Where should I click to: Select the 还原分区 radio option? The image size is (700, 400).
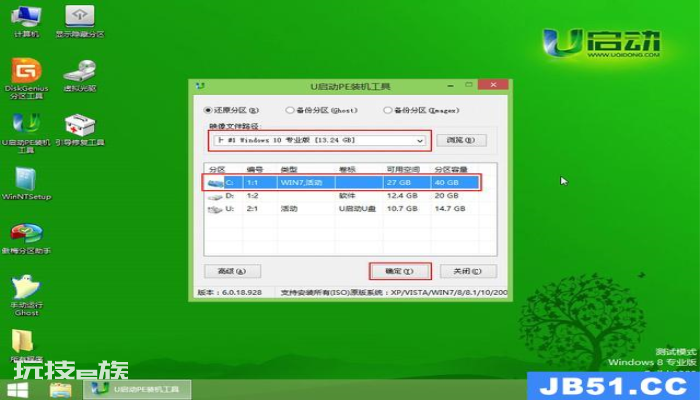pos(231,110)
